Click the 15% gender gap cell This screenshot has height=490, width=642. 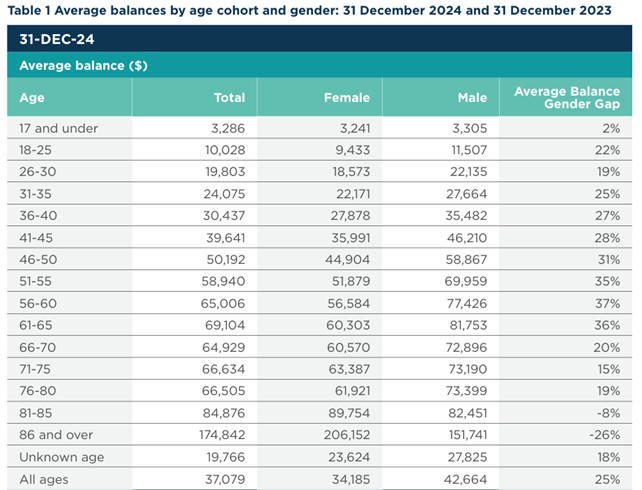609,369
